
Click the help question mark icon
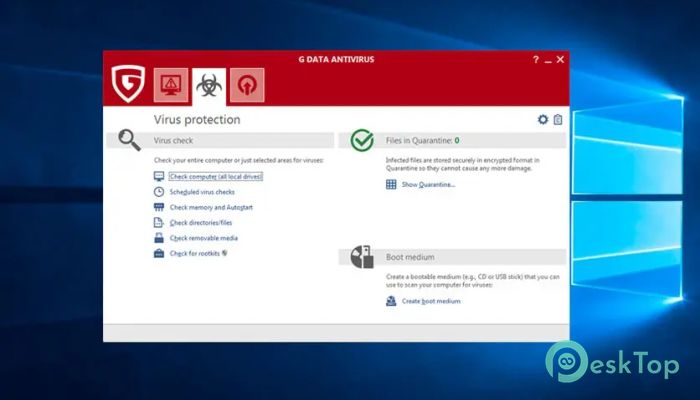click(x=536, y=59)
